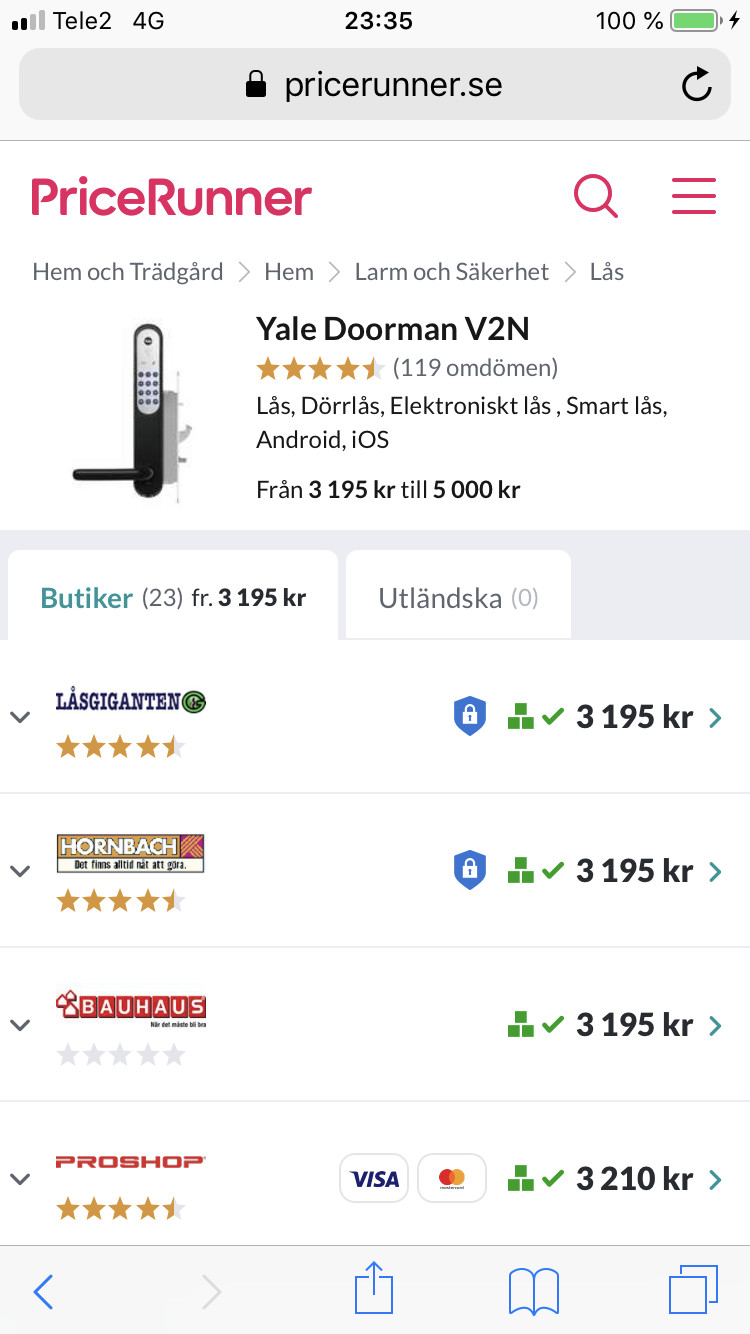Viewport: 750px width, 1334px height.
Task: Tap the Safari share icon
Action: (x=375, y=1290)
